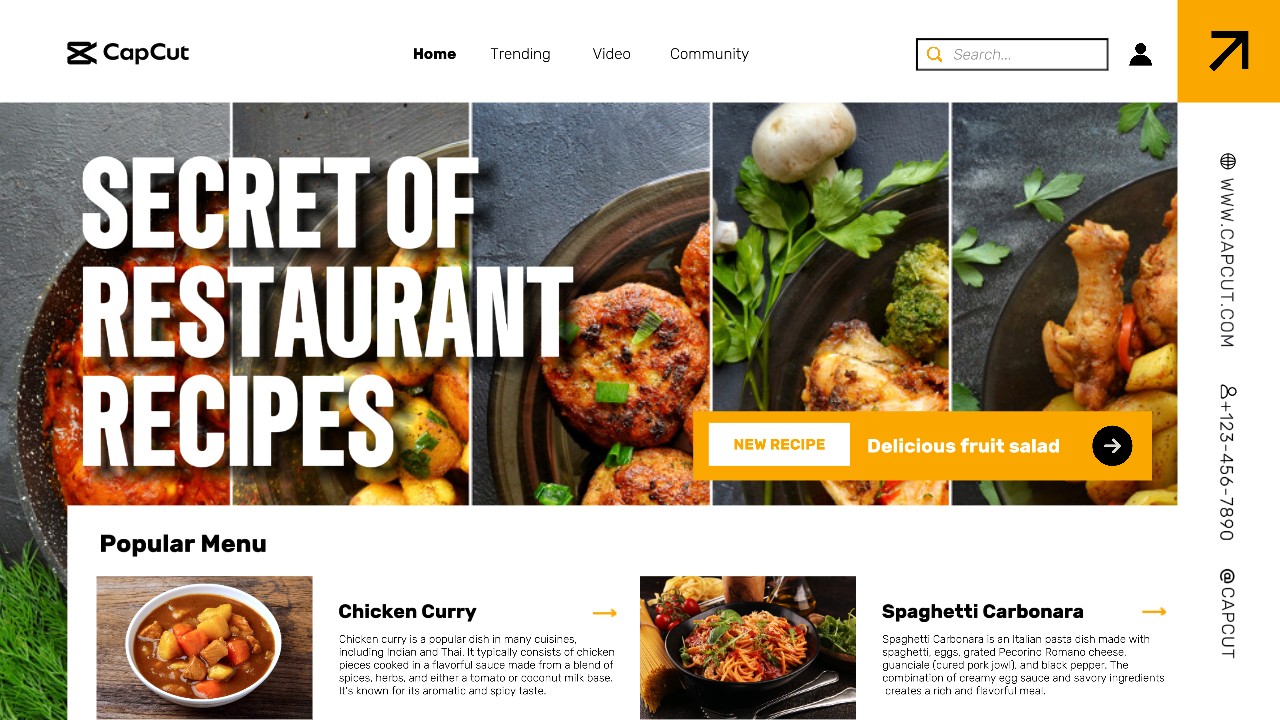Click the CapCut logo
The image size is (1280, 720).
point(128,53)
